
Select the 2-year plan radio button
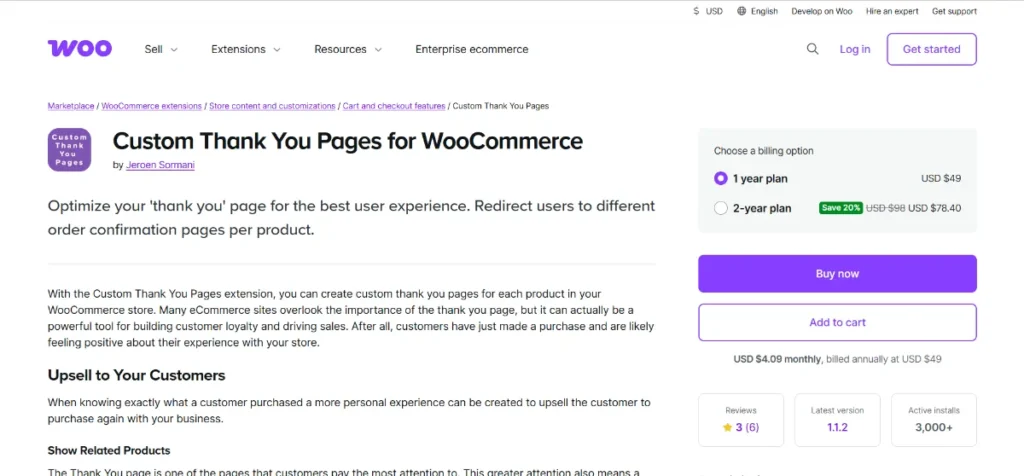click(x=721, y=208)
